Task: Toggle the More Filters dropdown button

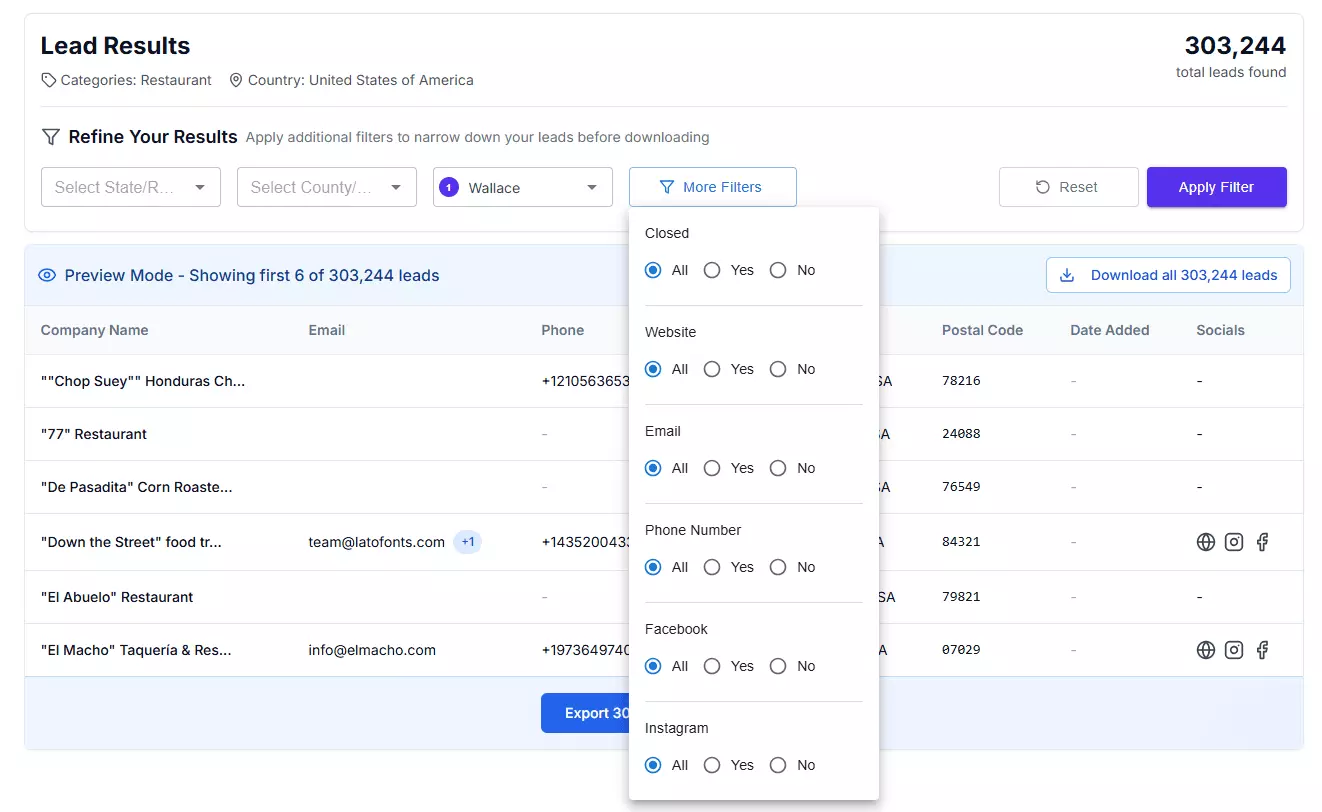Action: coord(713,187)
